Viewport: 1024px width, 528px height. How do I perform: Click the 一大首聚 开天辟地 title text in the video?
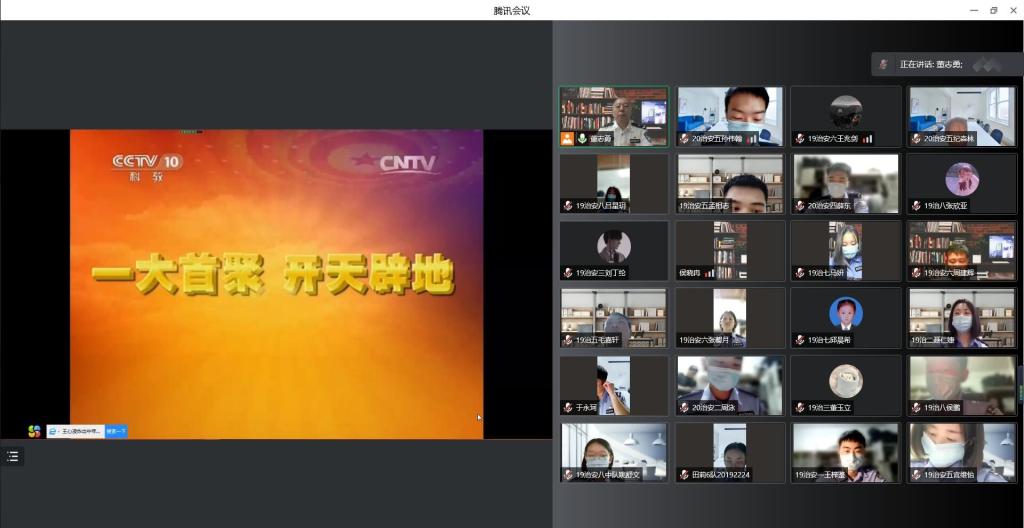tap(272, 273)
